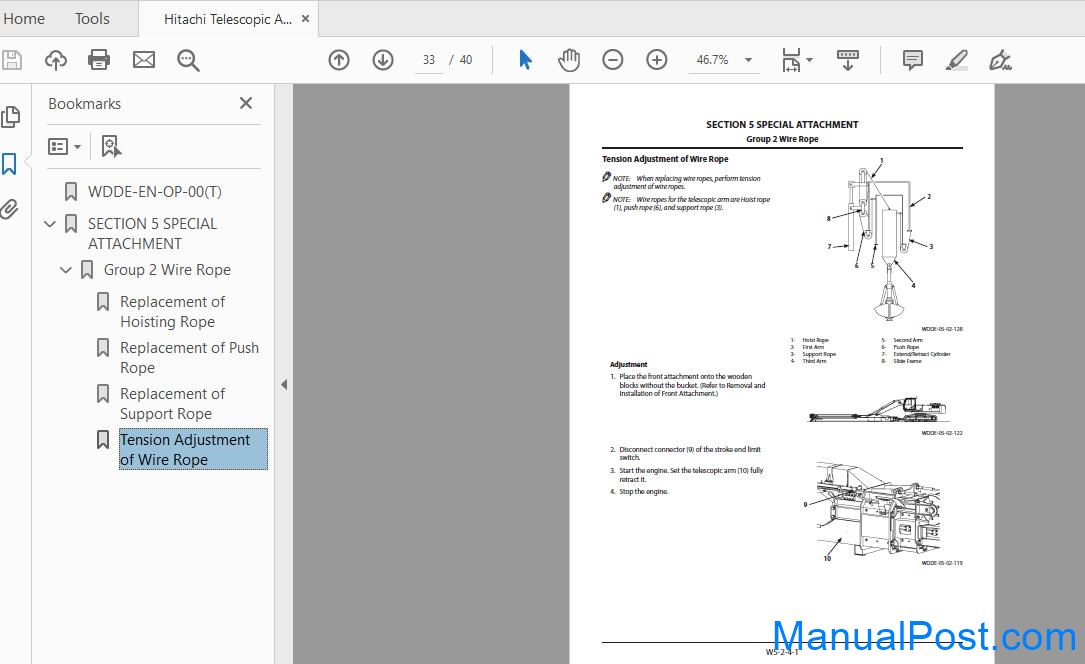Click the limit switch connector illustration
The image size is (1085, 664).
[872, 511]
